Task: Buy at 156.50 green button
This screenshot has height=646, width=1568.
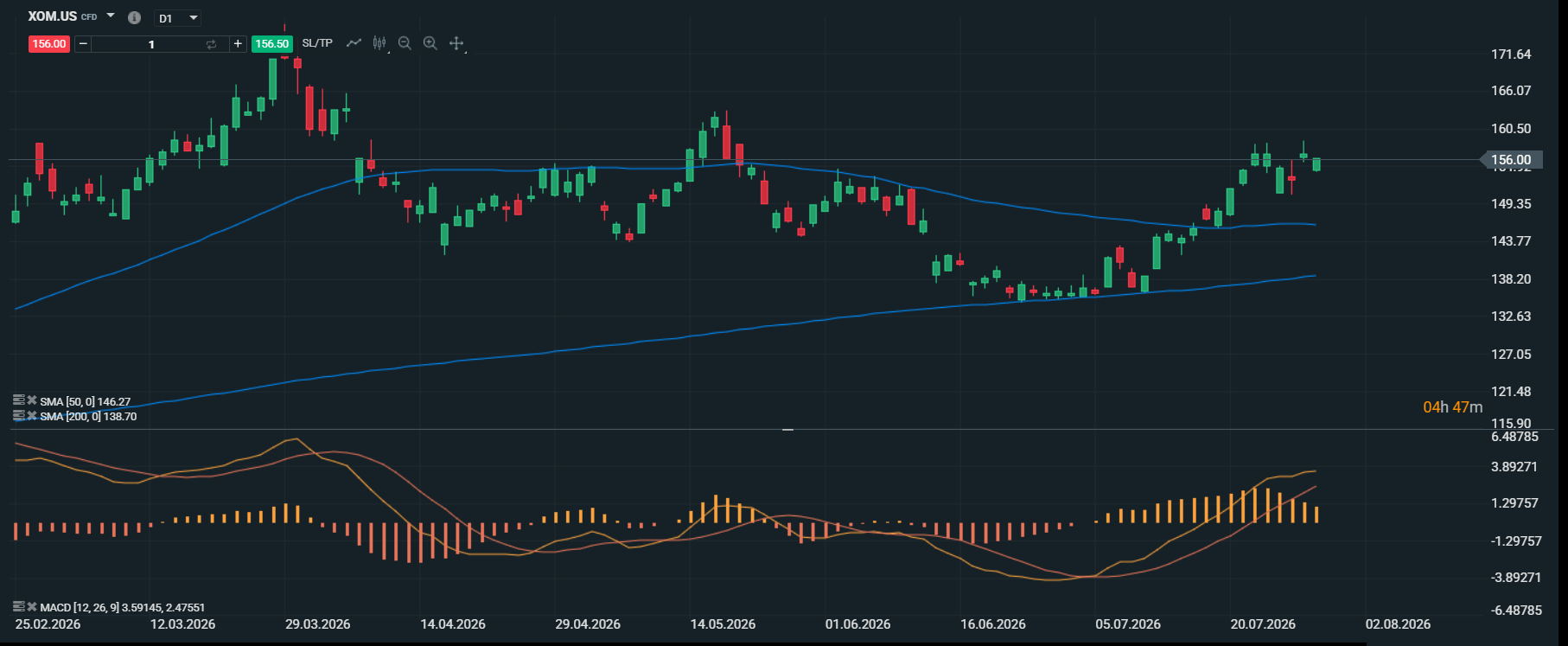Action: [271, 44]
